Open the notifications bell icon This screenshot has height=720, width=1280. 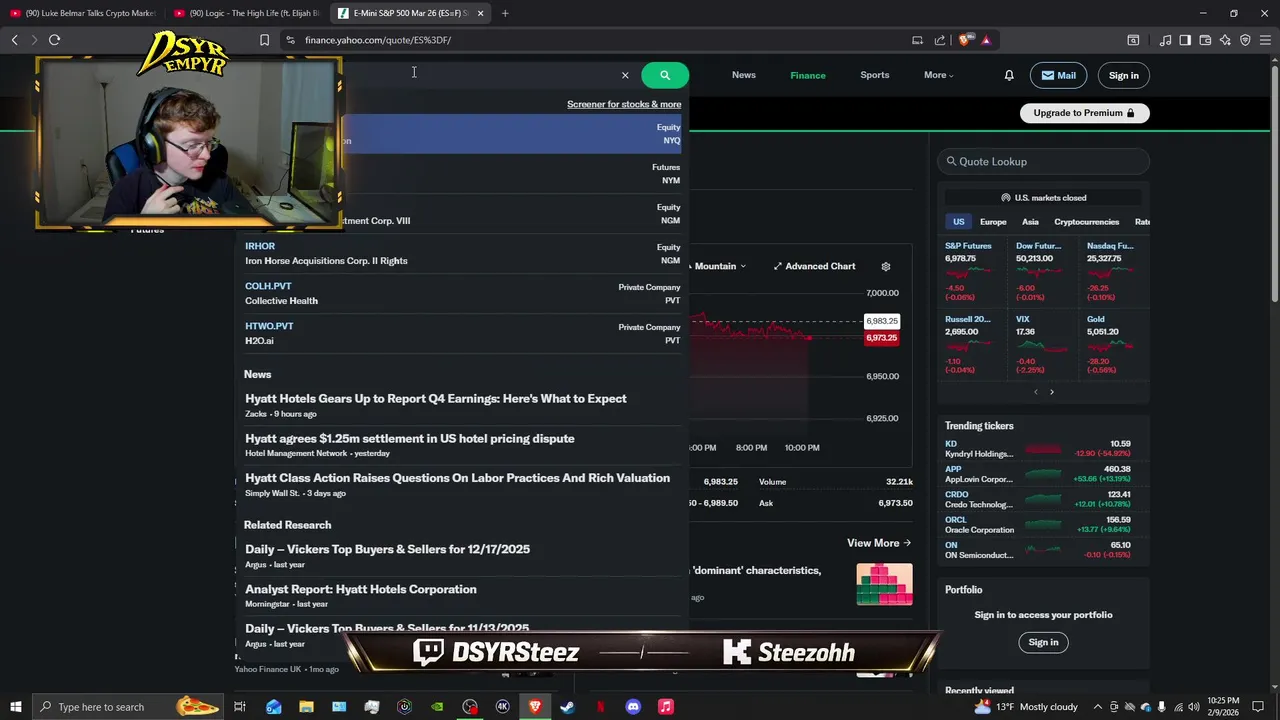1009,75
